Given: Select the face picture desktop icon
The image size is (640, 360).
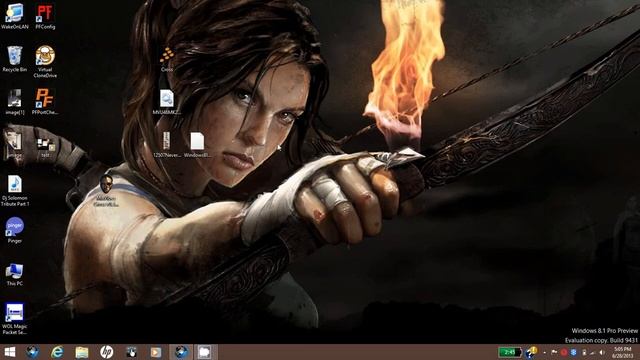Looking at the screenshot, I should point(106,190).
